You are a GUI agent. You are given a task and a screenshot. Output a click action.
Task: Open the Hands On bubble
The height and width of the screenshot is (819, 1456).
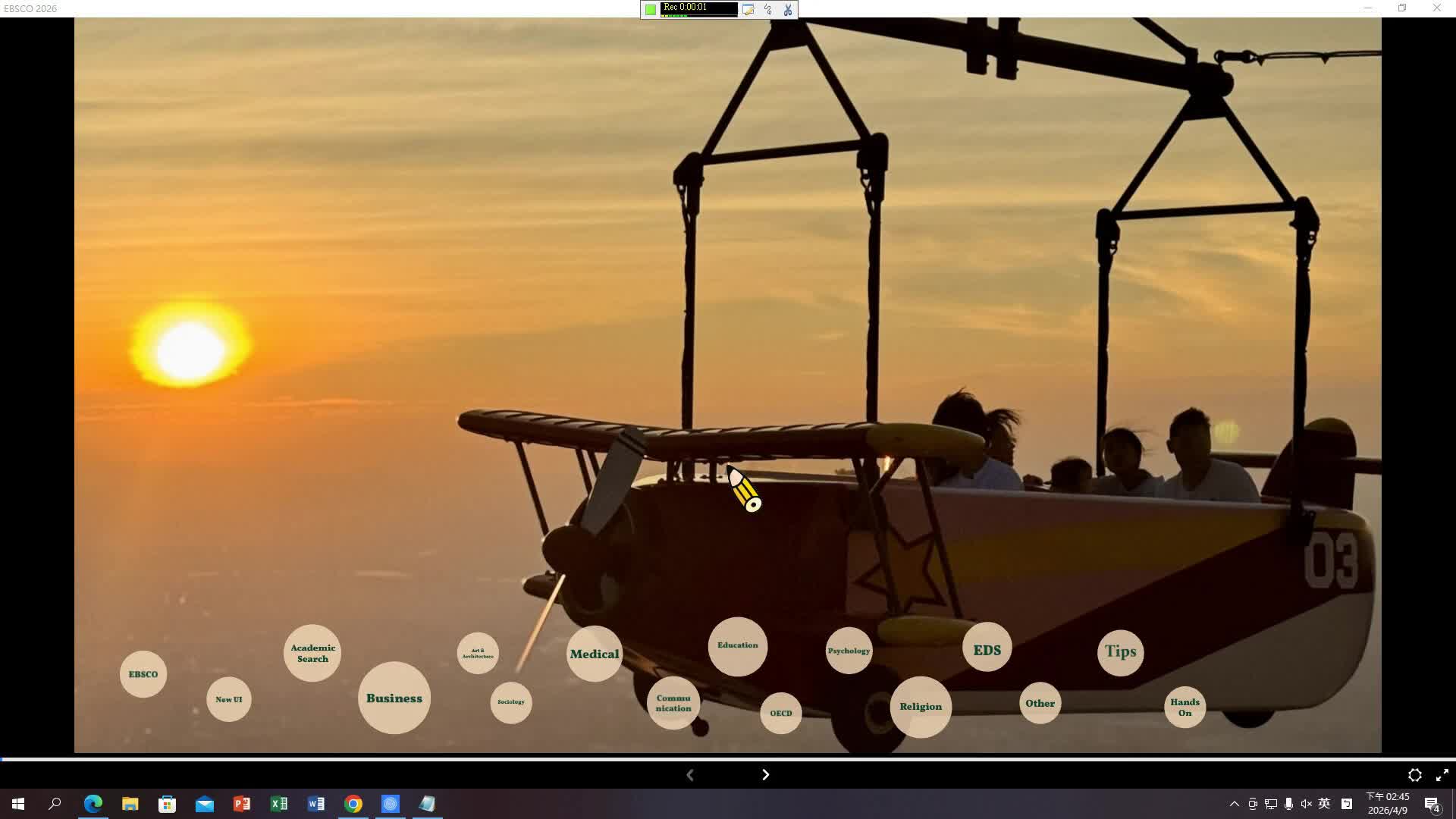tap(1185, 707)
